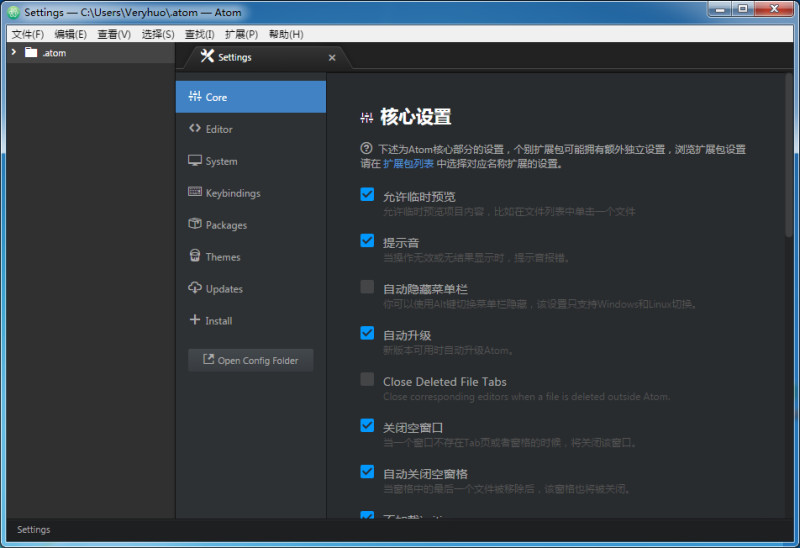This screenshot has height=548, width=800.
Task: Open the 帮助(H) menu
Action: pos(286,34)
